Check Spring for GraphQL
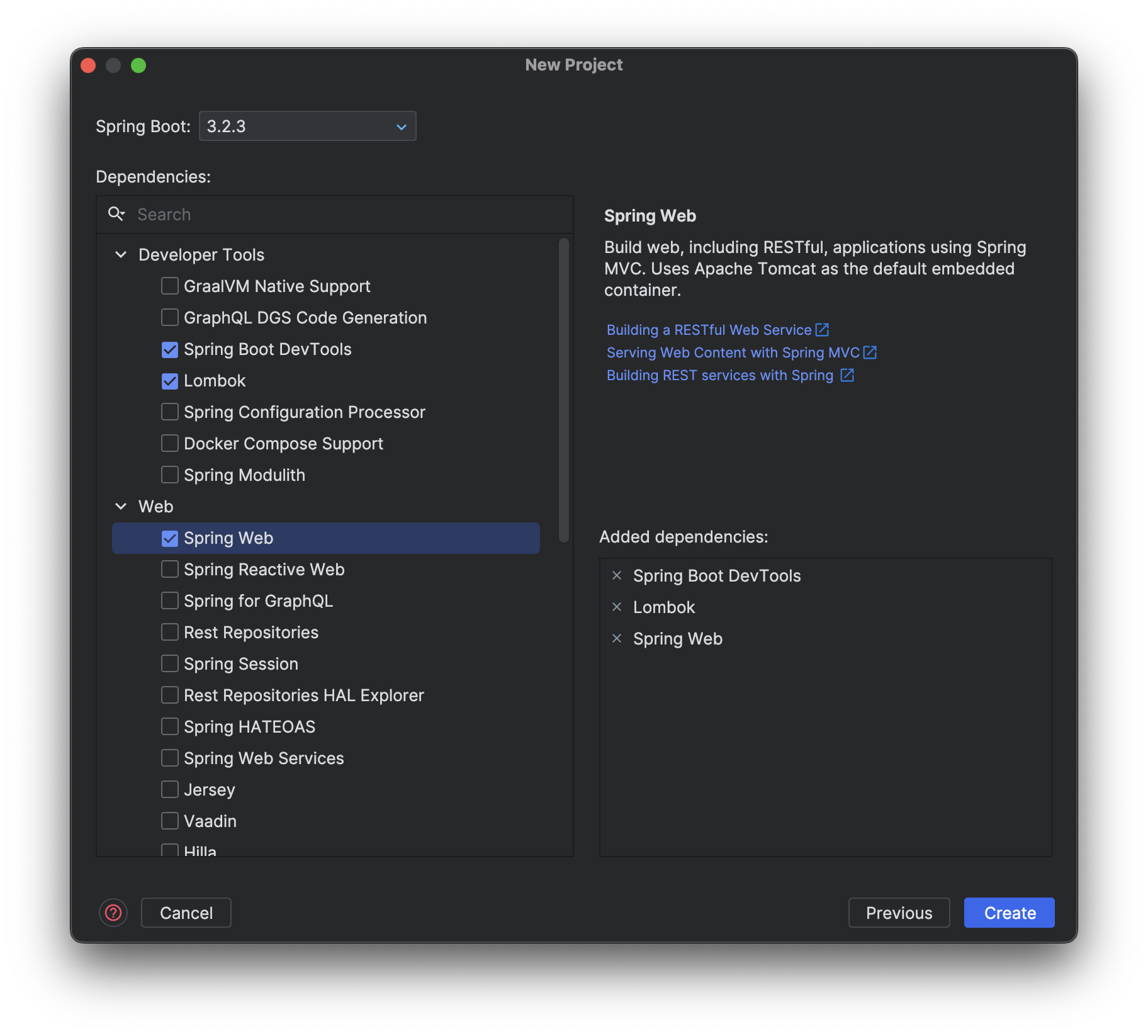The width and height of the screenshot is (1148, 1036). coord(170,600)
